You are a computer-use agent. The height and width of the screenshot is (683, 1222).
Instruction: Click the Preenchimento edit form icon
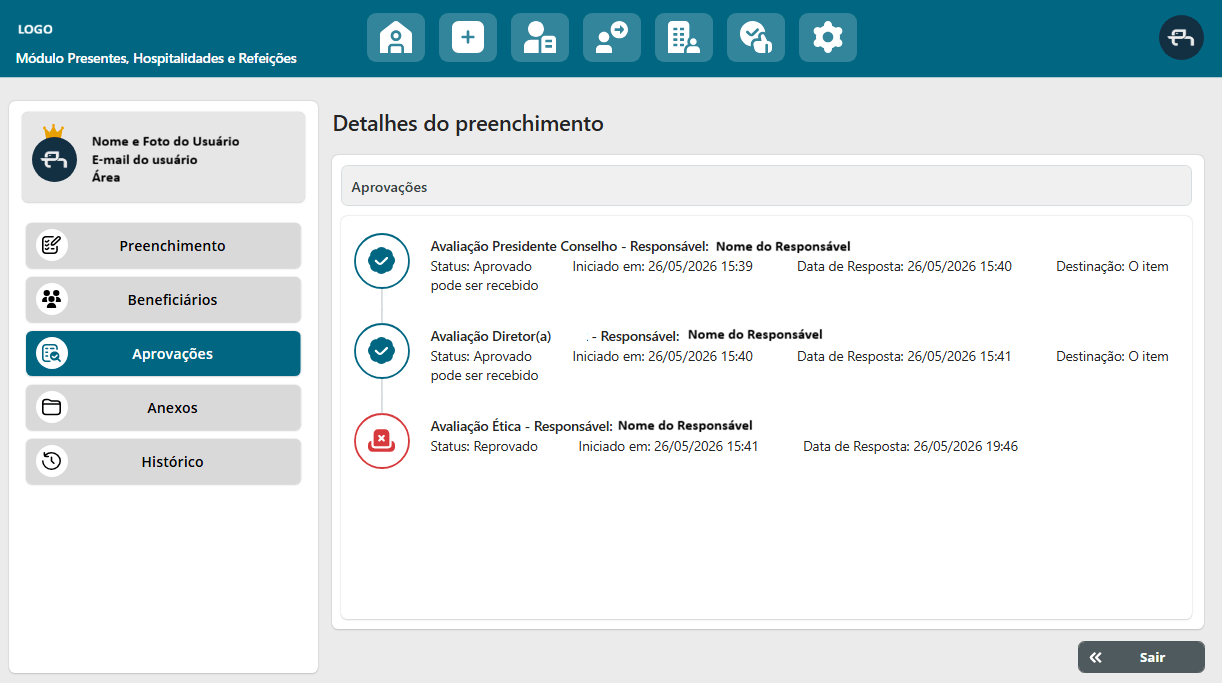tap(52, 246)
